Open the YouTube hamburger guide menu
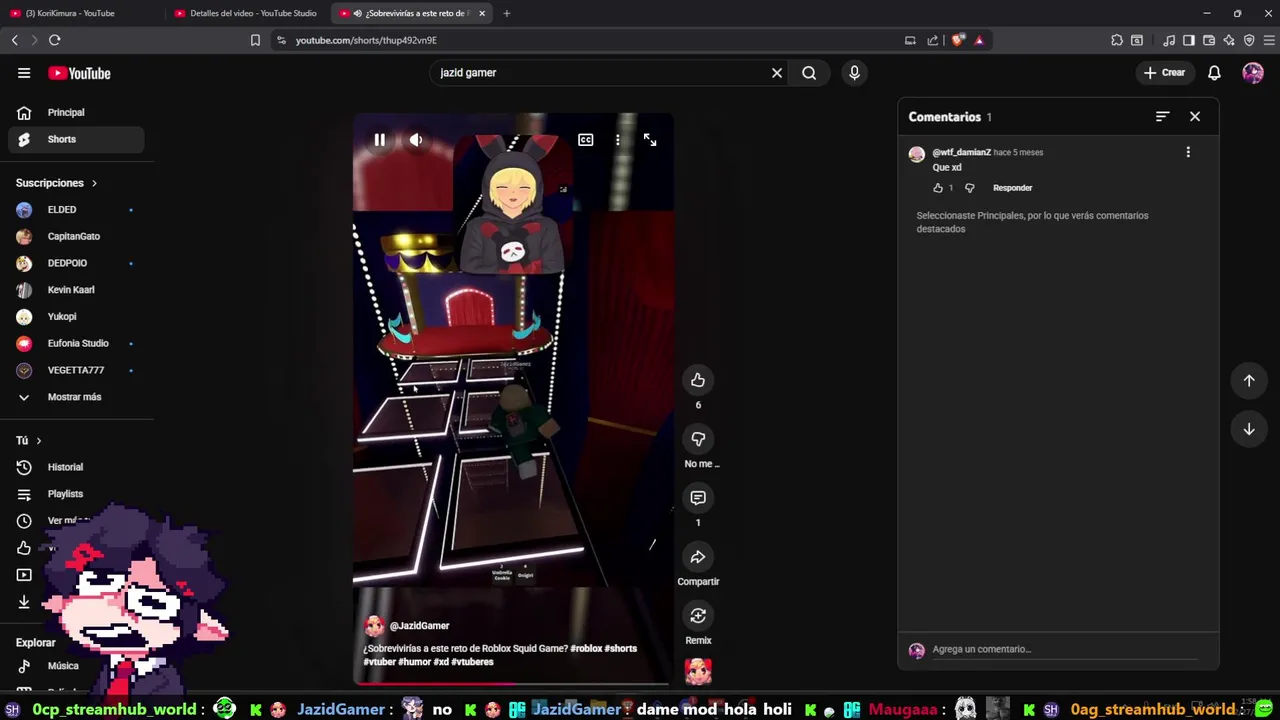The image size is (1280, 720). pyautogui.click(x=24, y=73)
